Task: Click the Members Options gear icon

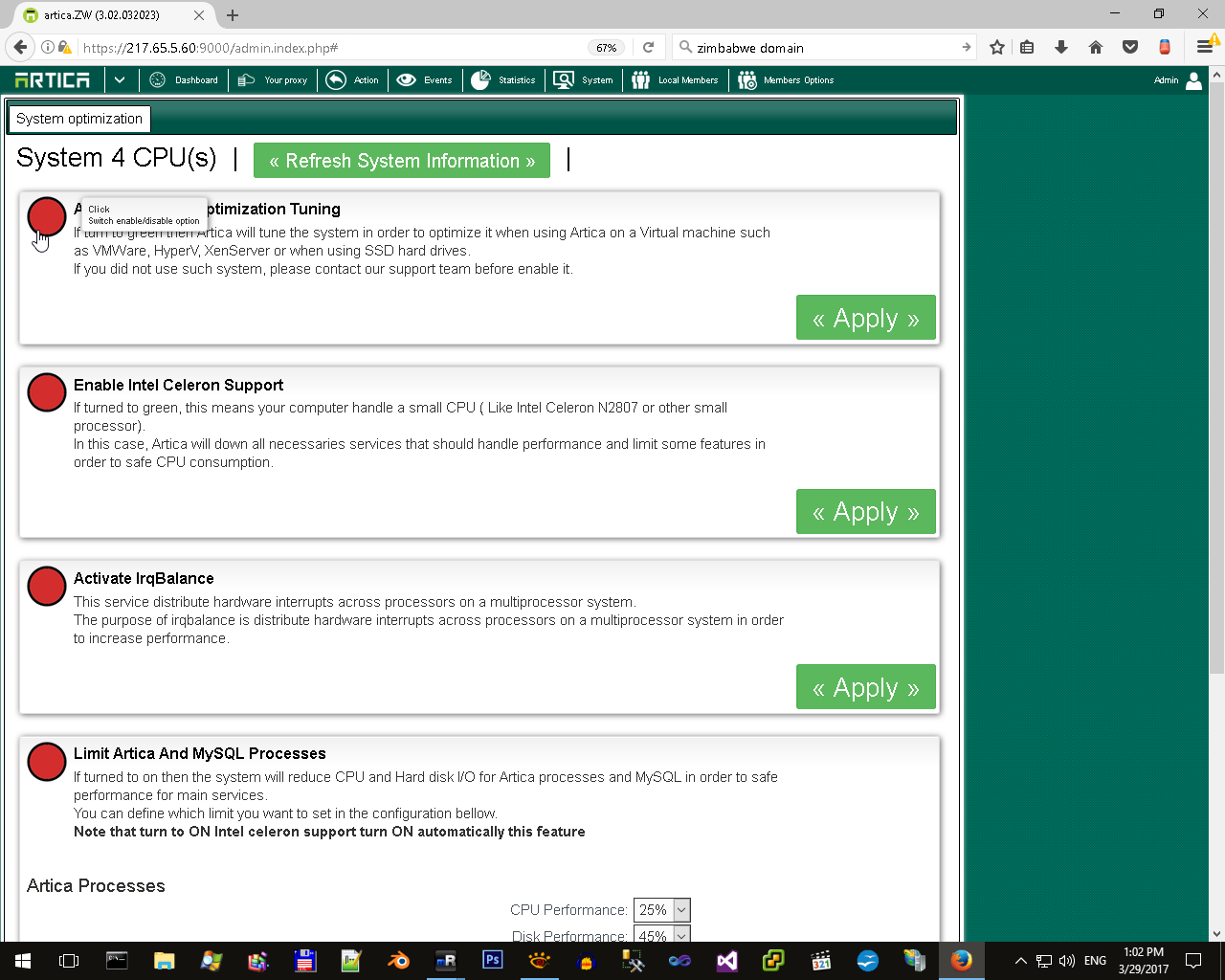Action: pos(747,80)
